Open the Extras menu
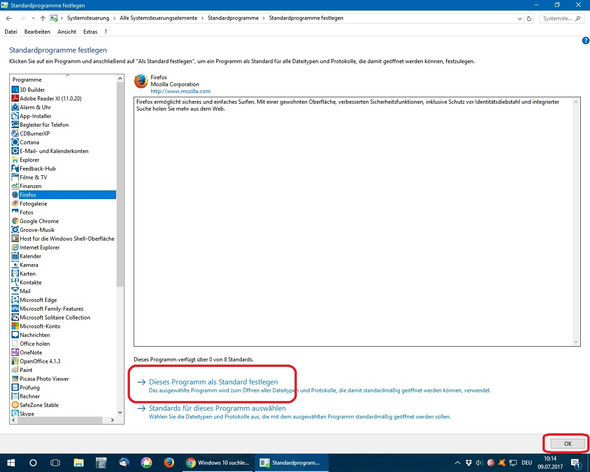Viewport: 590px width, 472px height. coord(90,32)
